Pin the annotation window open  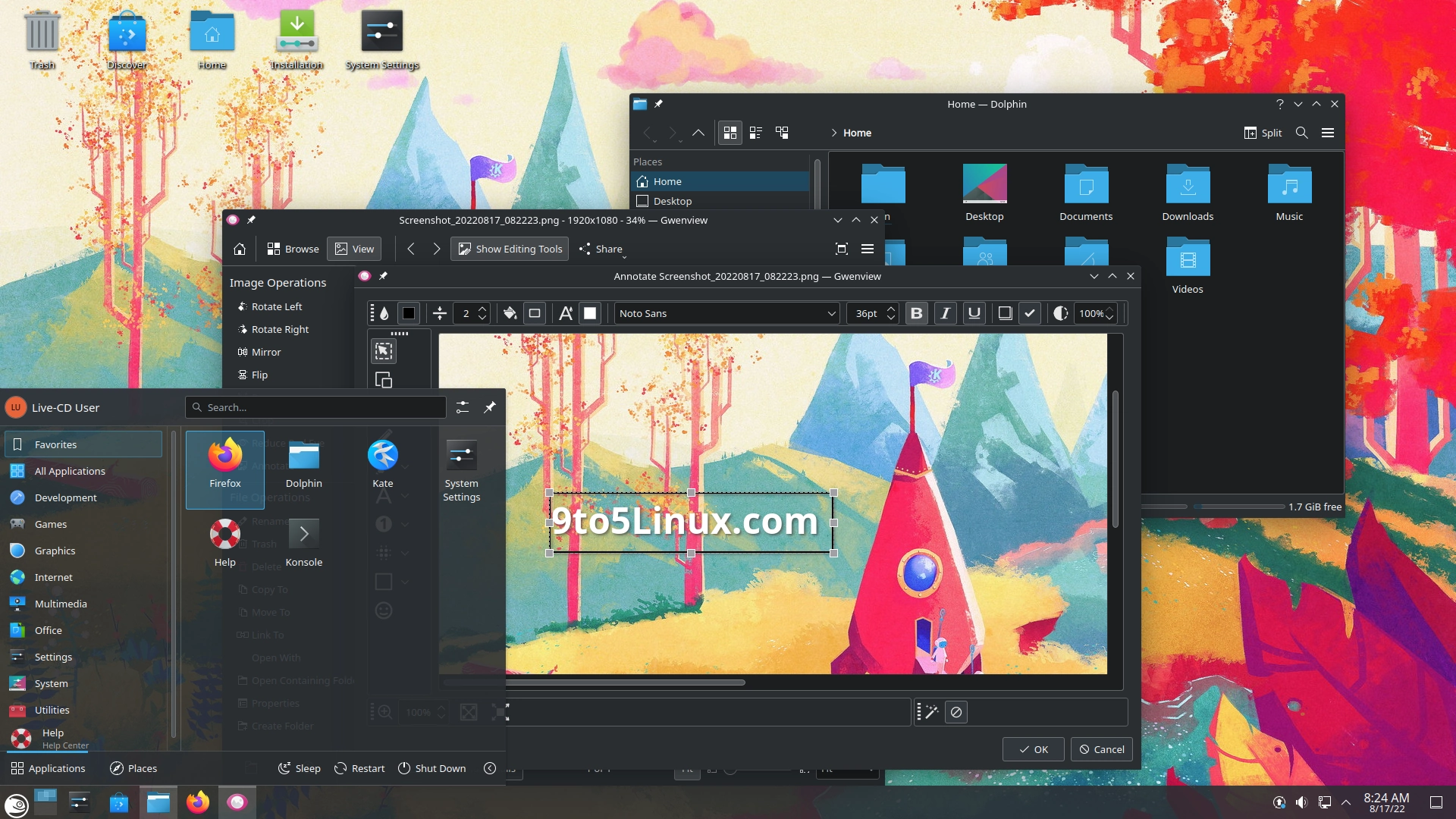[383, 276]
